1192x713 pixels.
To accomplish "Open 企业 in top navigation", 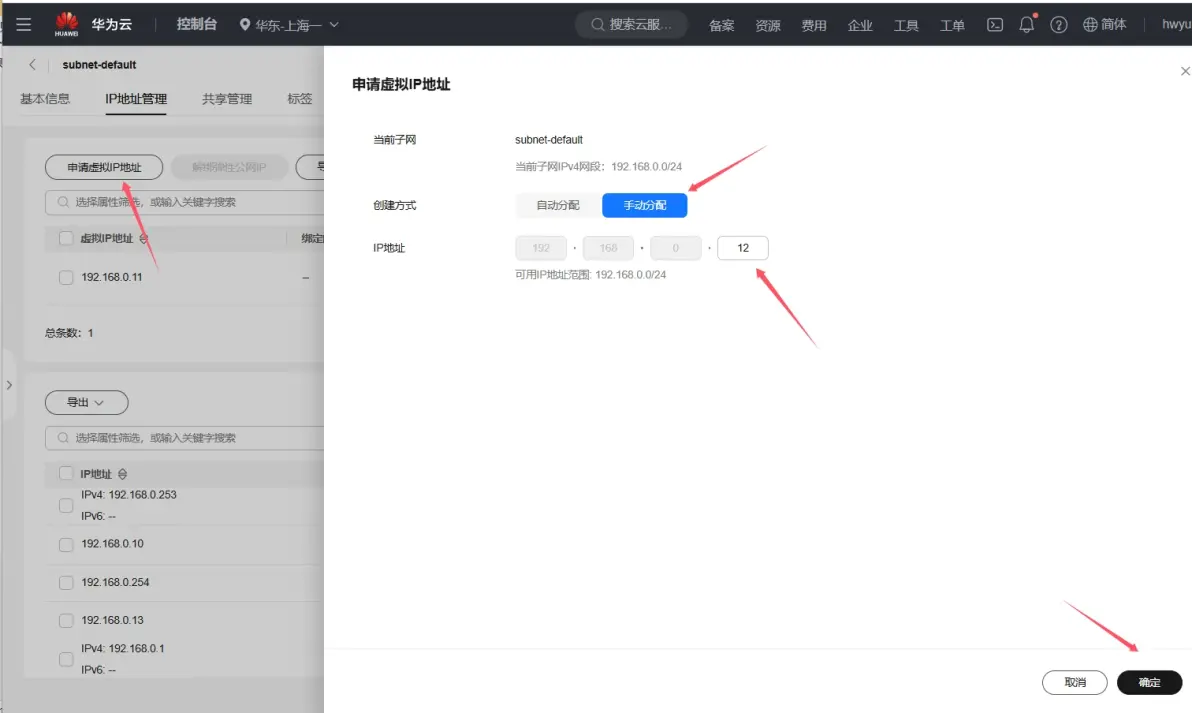I will (x=860, y=25).
